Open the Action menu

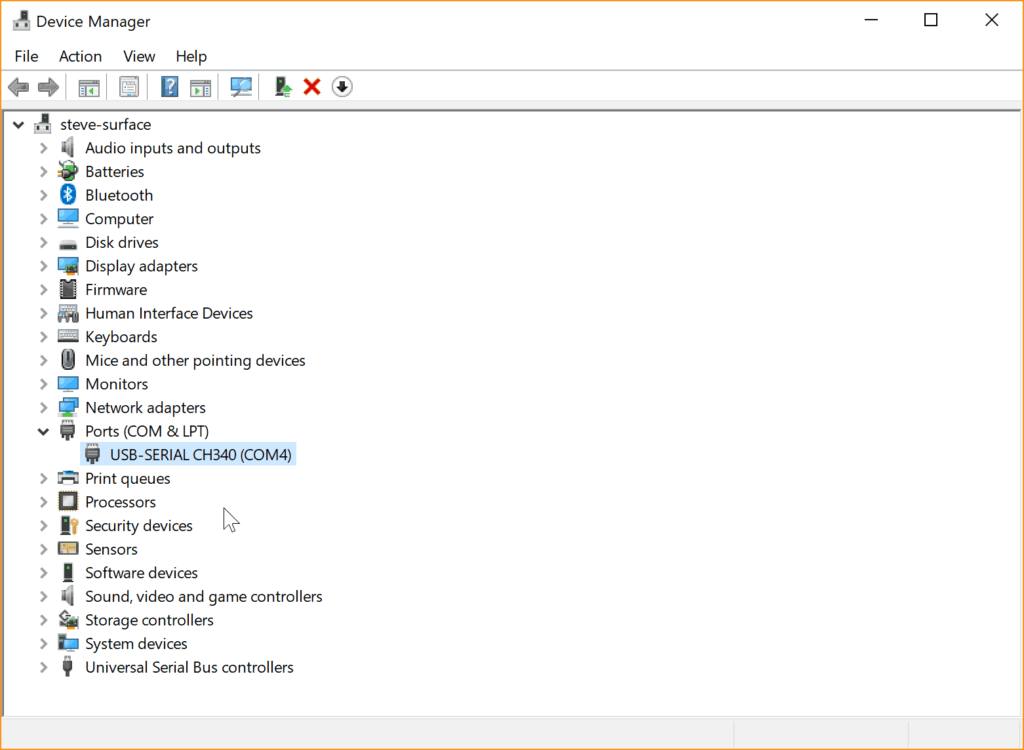point(80,56)
